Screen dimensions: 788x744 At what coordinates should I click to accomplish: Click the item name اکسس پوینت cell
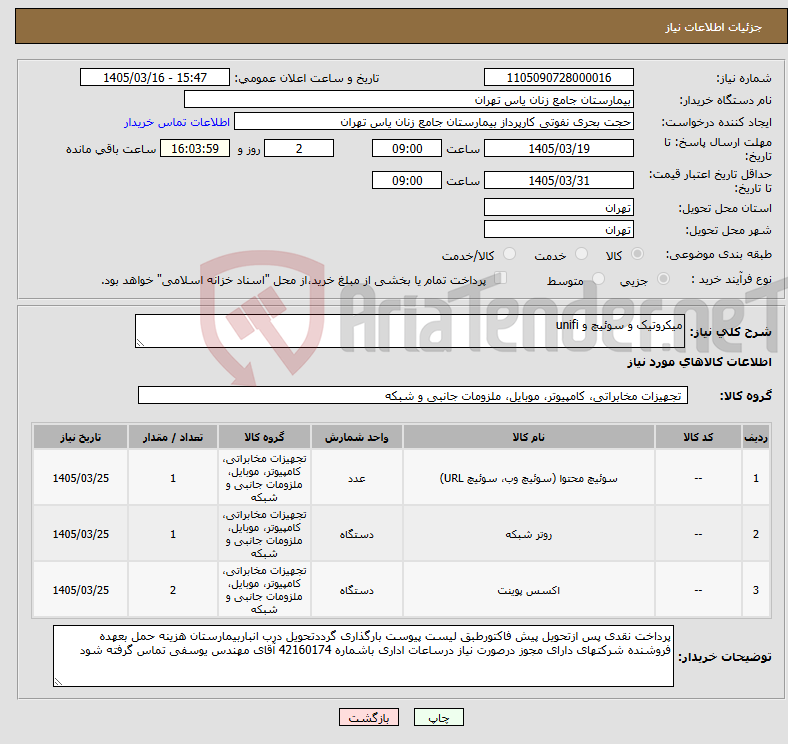[x=528, y=590]
